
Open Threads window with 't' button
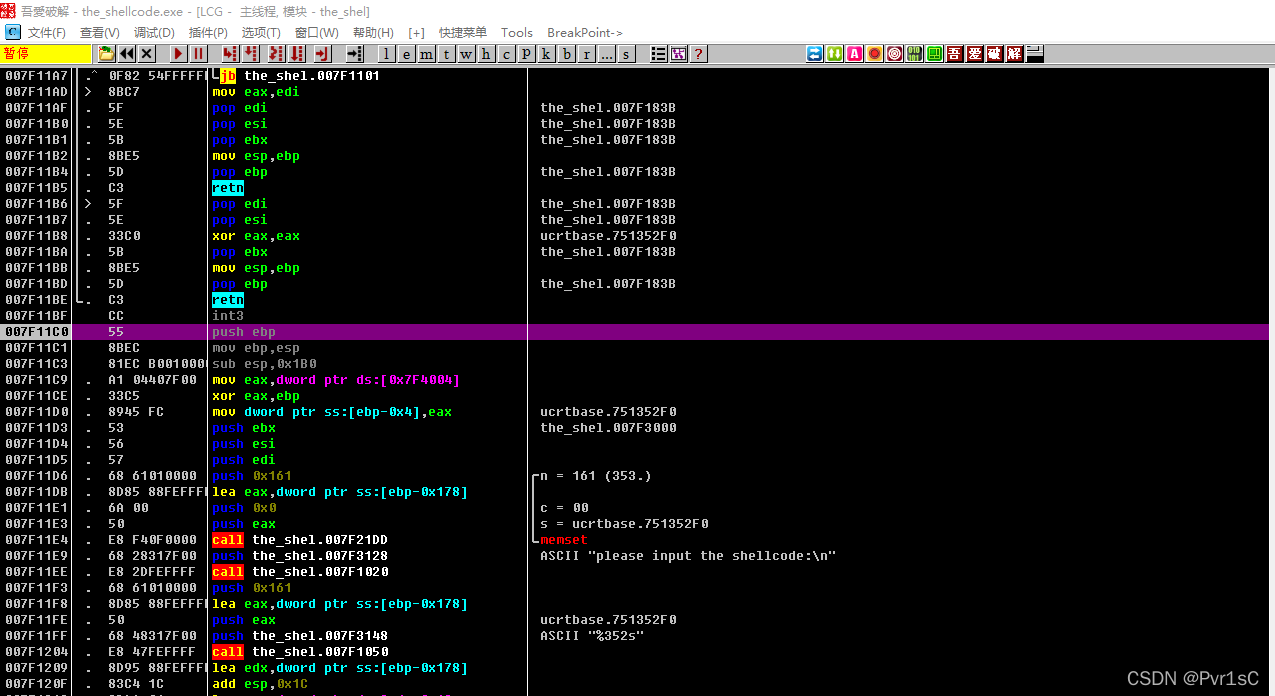click(447, 54)
